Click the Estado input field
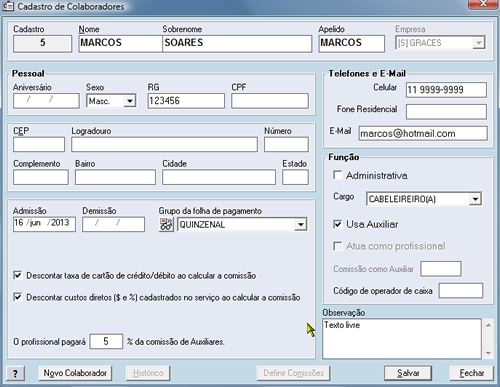Viewport: 500px width, 387px height. tap(295, 177)
